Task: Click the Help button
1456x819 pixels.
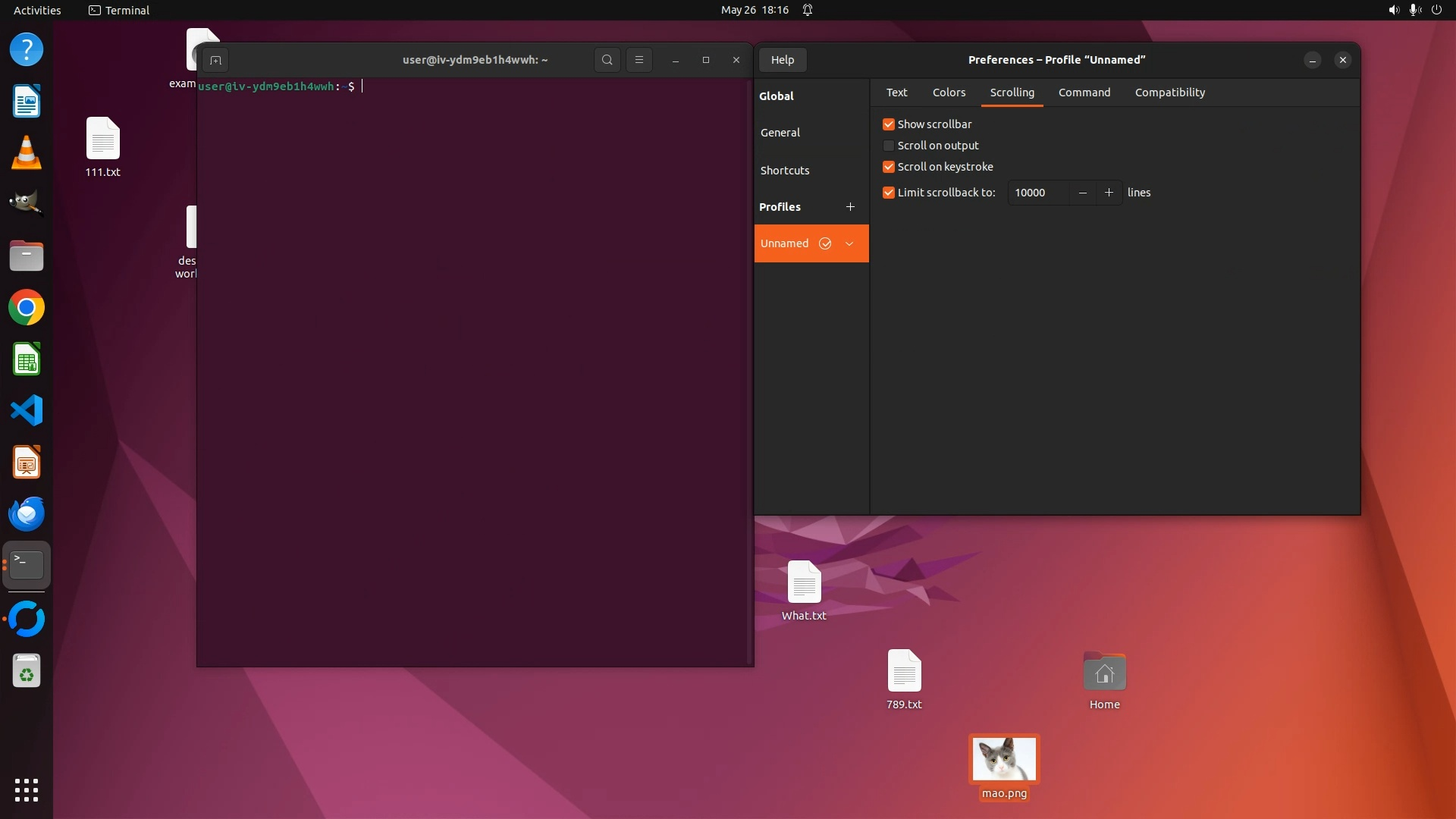Action: (x=782, y=60)
